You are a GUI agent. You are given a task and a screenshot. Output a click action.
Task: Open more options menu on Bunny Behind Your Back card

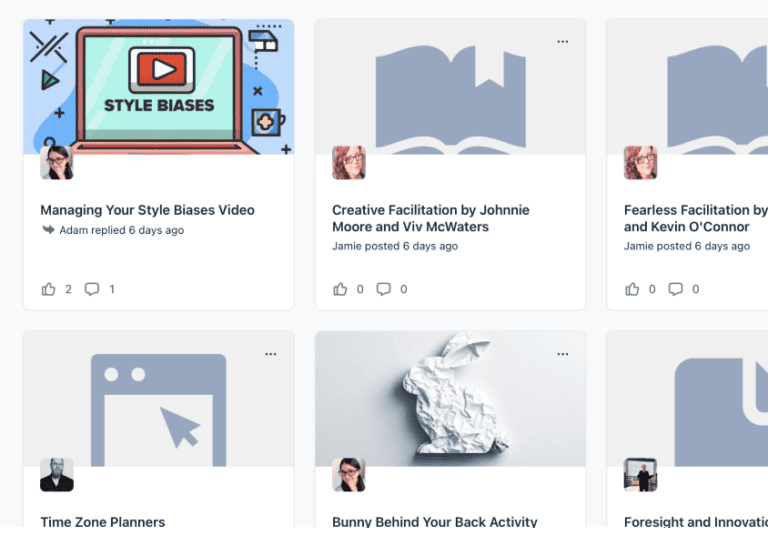click(563, 354)
